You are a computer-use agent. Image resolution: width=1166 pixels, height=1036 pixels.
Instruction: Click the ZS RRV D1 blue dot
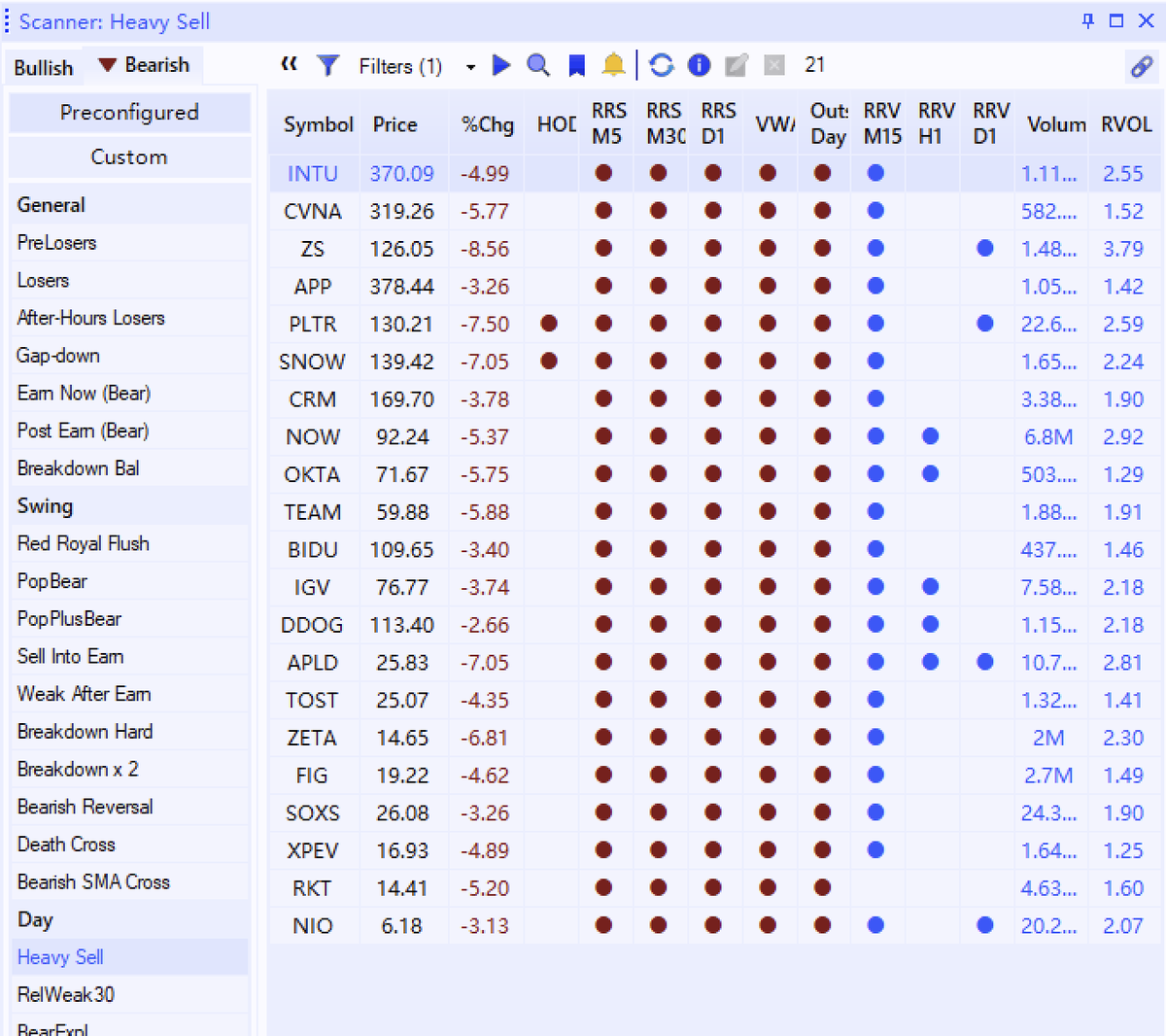(985, 248)
